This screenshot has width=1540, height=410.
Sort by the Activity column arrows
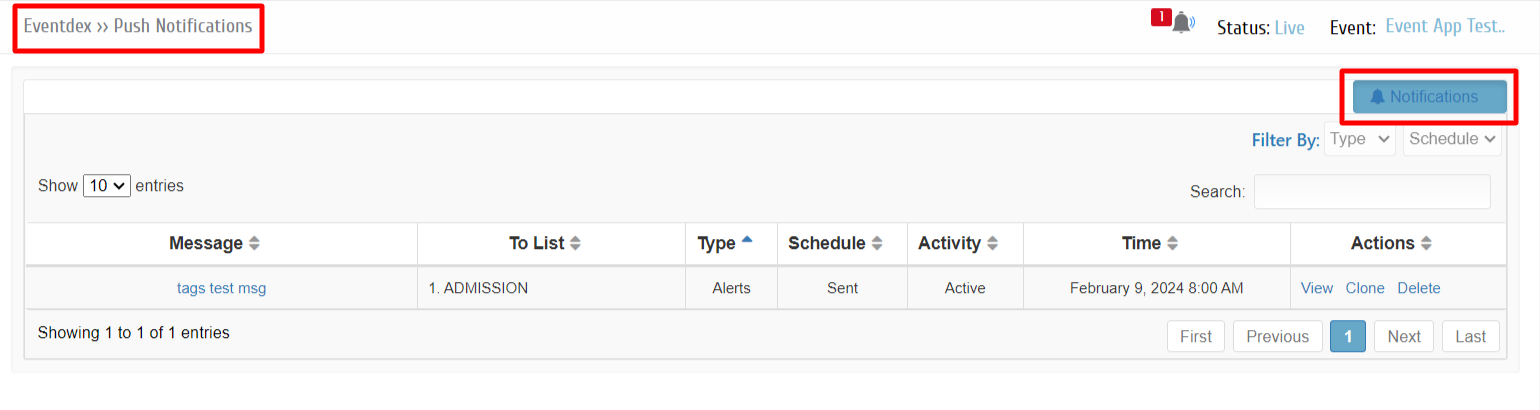coord(992,243)
